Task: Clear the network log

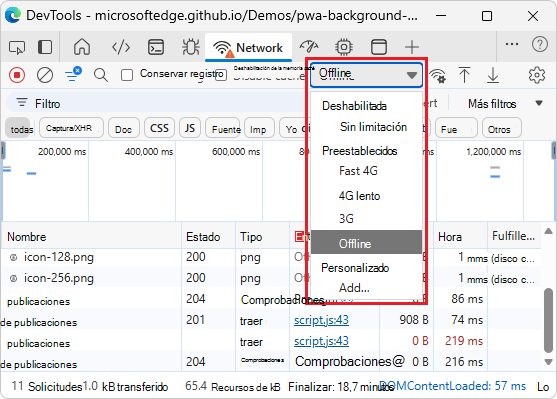Action: pos(45,75)
